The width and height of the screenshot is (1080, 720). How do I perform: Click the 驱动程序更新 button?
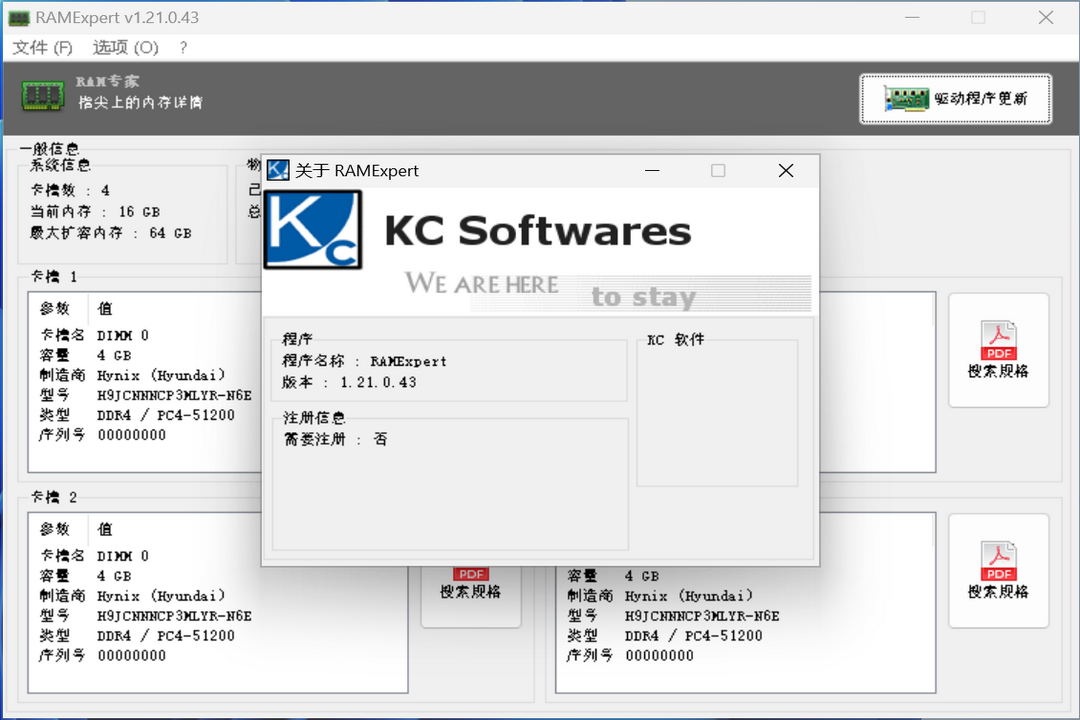[x=955, y=99]
